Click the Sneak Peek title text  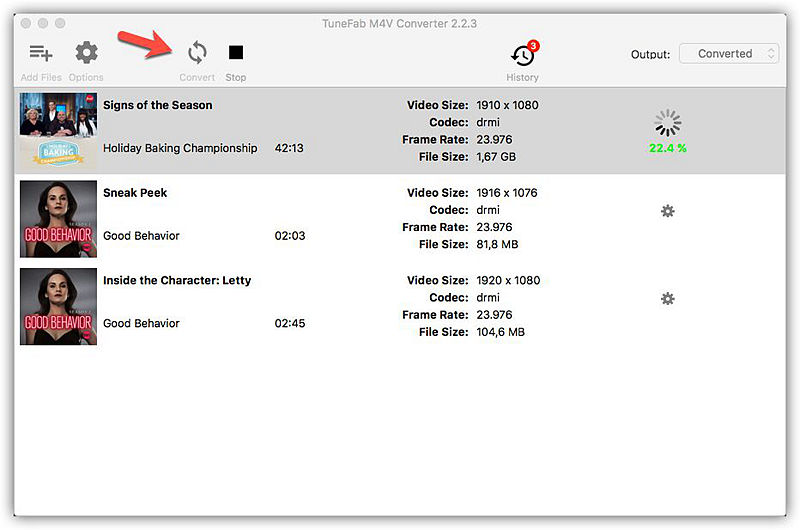[135, 193]
